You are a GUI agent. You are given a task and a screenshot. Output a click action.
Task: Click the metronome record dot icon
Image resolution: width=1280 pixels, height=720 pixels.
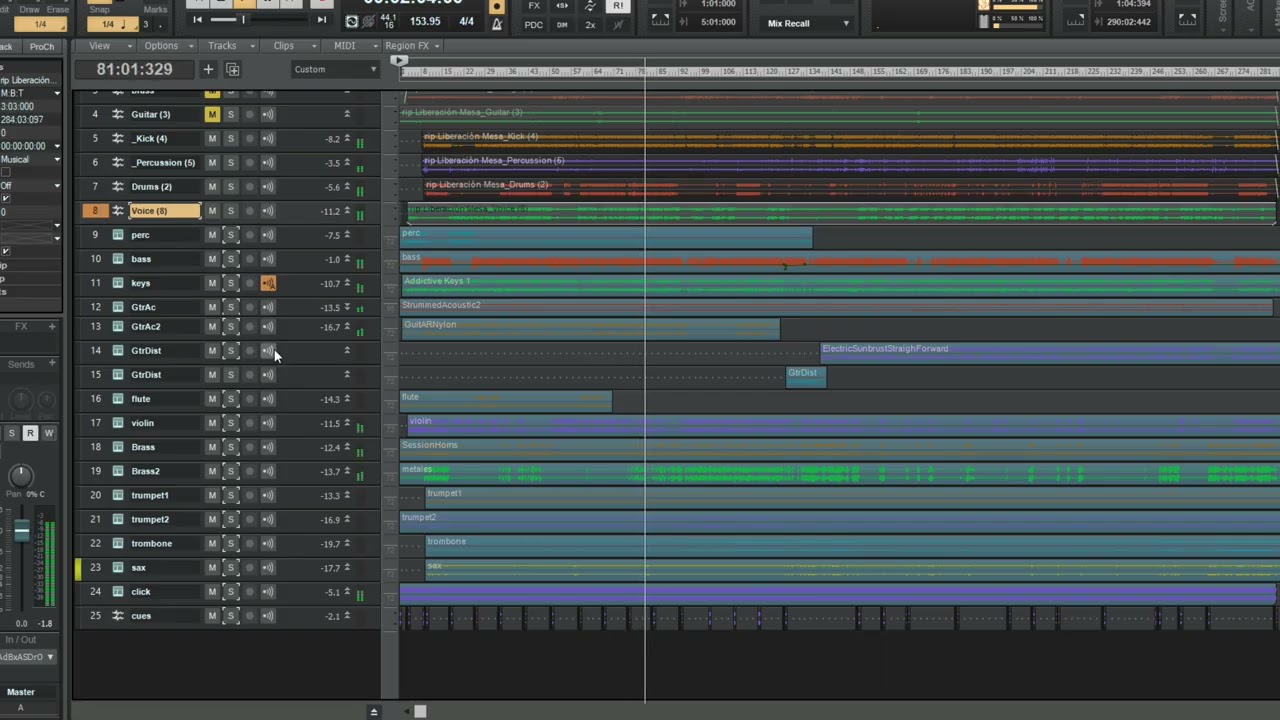click(x=496, y=6)
